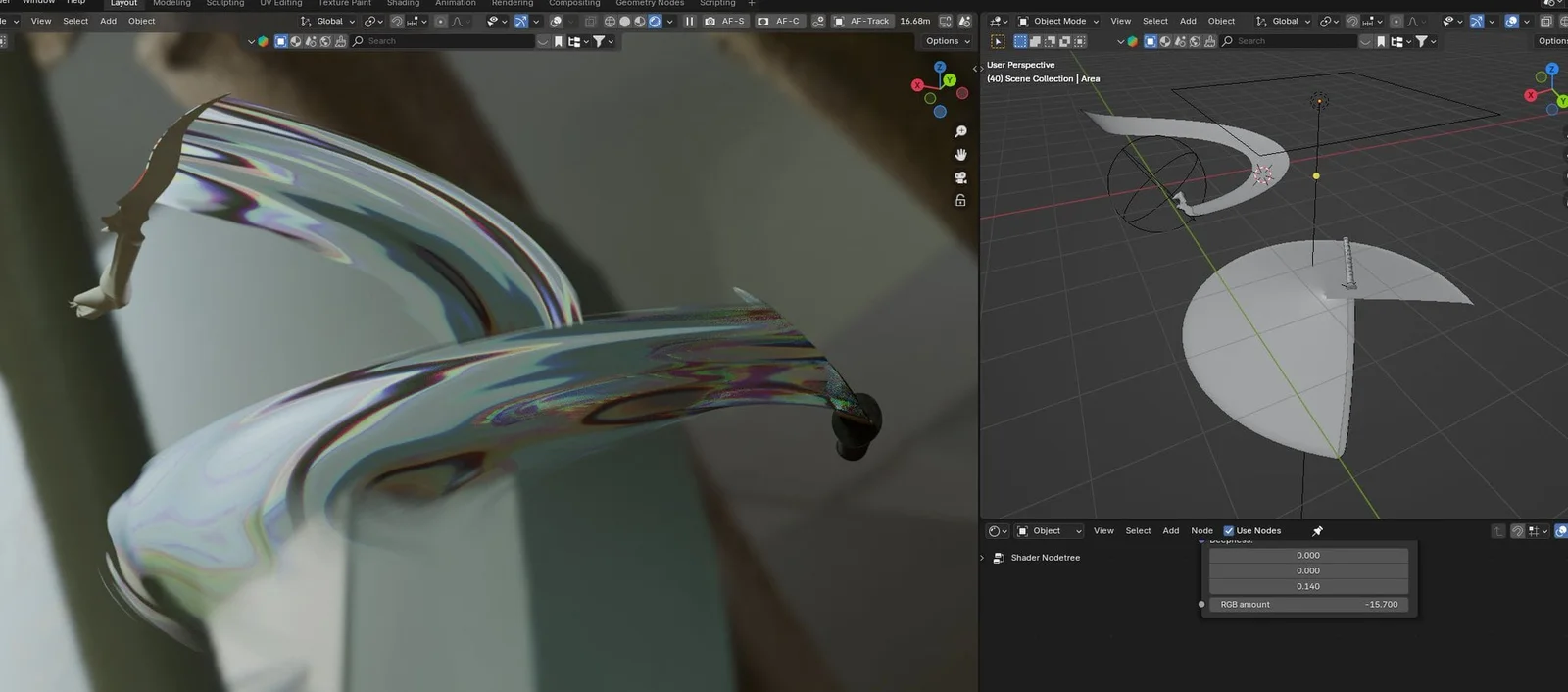
Task: Click the AF-S camera autofocus button
Action: 724,21
